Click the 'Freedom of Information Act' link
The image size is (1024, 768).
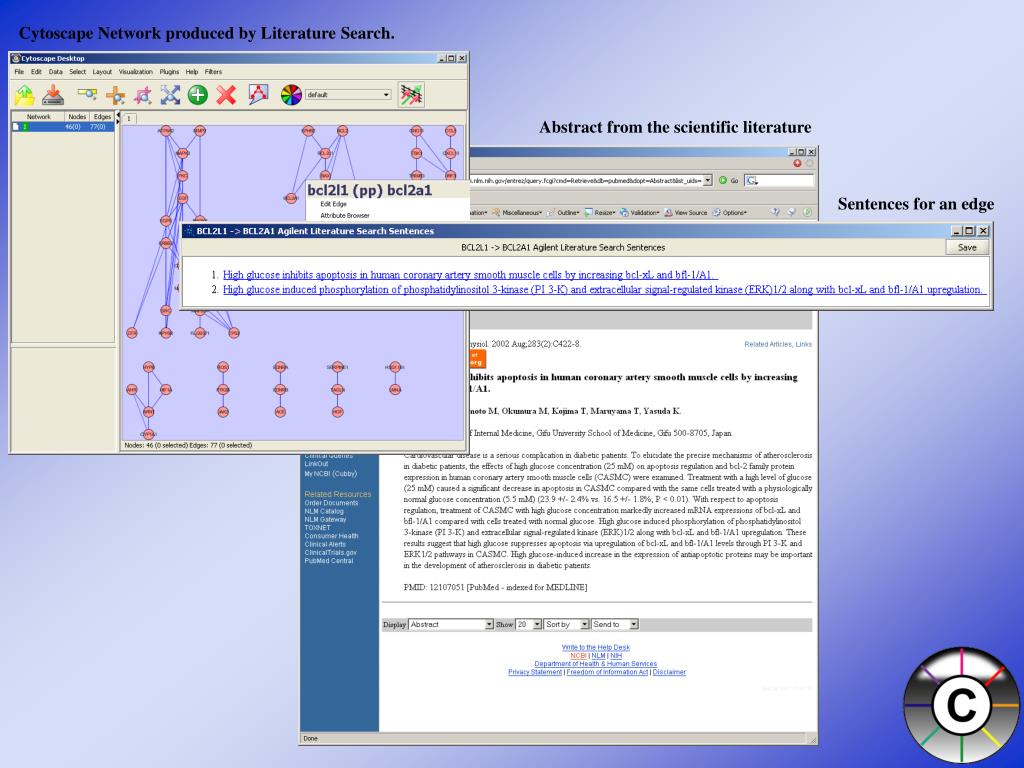point(607,672)
